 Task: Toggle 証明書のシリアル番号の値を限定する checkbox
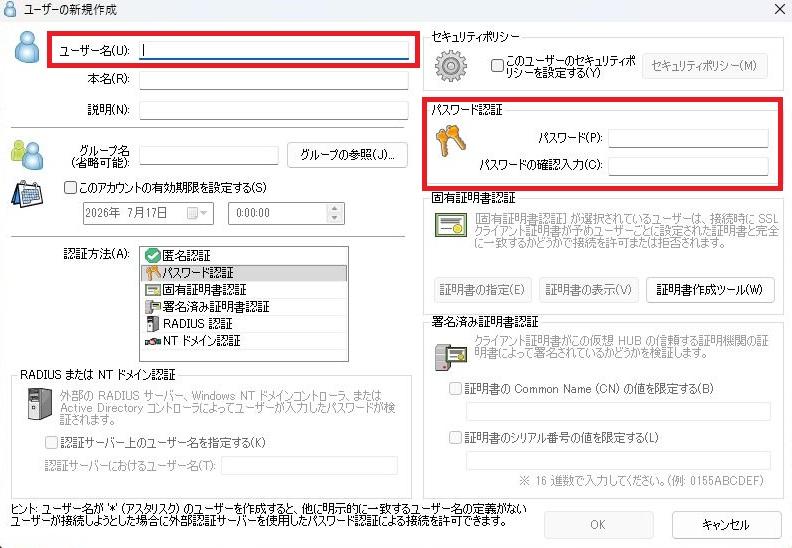point(455,437)
